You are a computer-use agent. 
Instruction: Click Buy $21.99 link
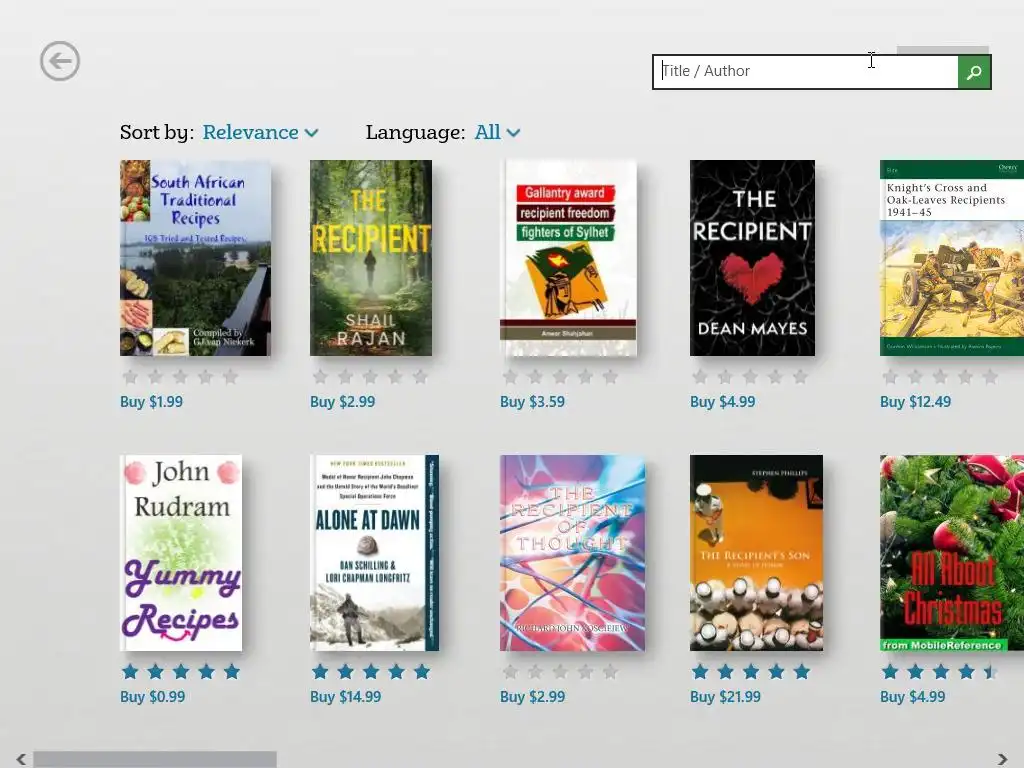(726, 697)
